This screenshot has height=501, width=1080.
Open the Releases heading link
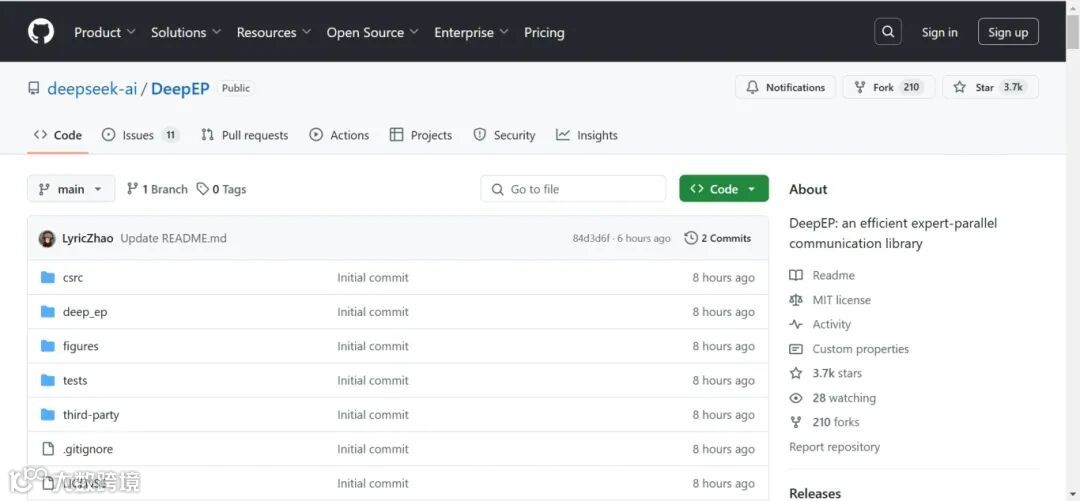[815, 493]
